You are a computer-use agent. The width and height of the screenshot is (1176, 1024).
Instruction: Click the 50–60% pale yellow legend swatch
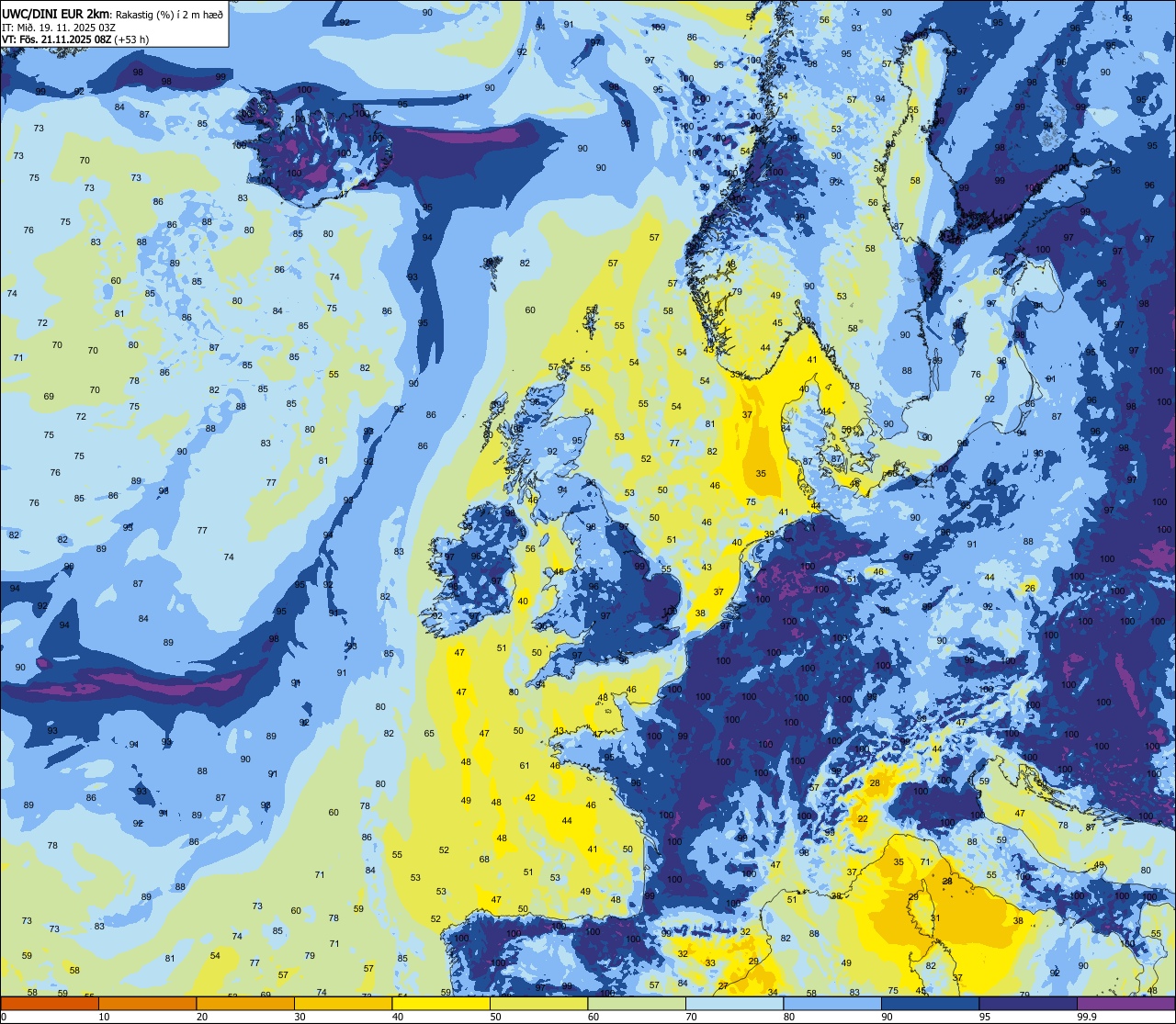[x=538, y=1003]
